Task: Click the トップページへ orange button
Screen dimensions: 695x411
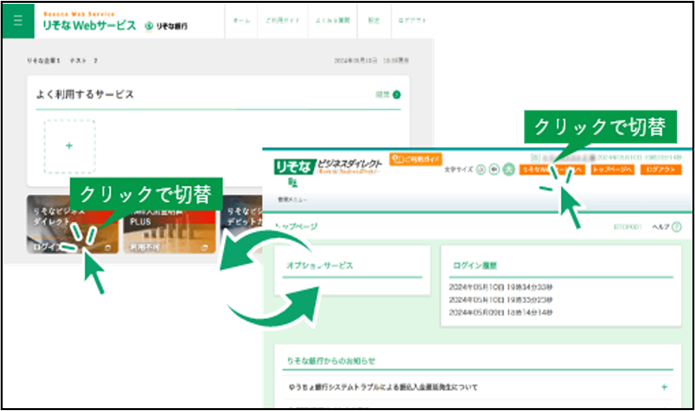Action: point(613,170)
